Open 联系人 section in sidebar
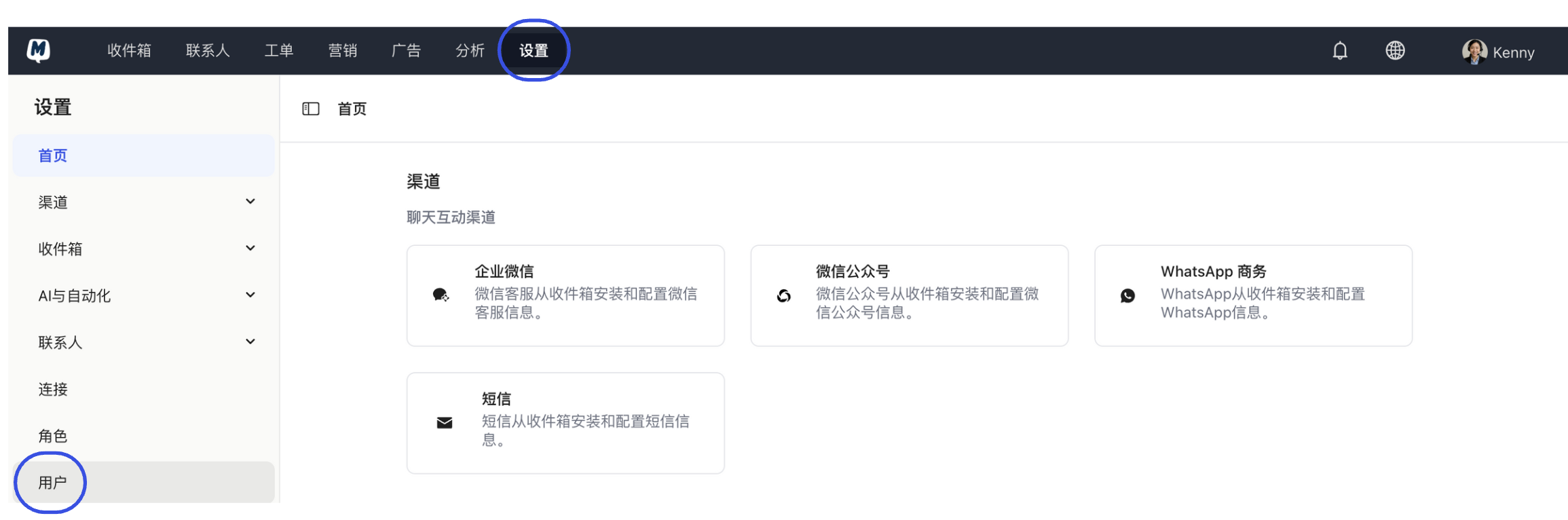The width and height of the screenshot is (1568, 520). pyautogui.click(x=143, y=342)
